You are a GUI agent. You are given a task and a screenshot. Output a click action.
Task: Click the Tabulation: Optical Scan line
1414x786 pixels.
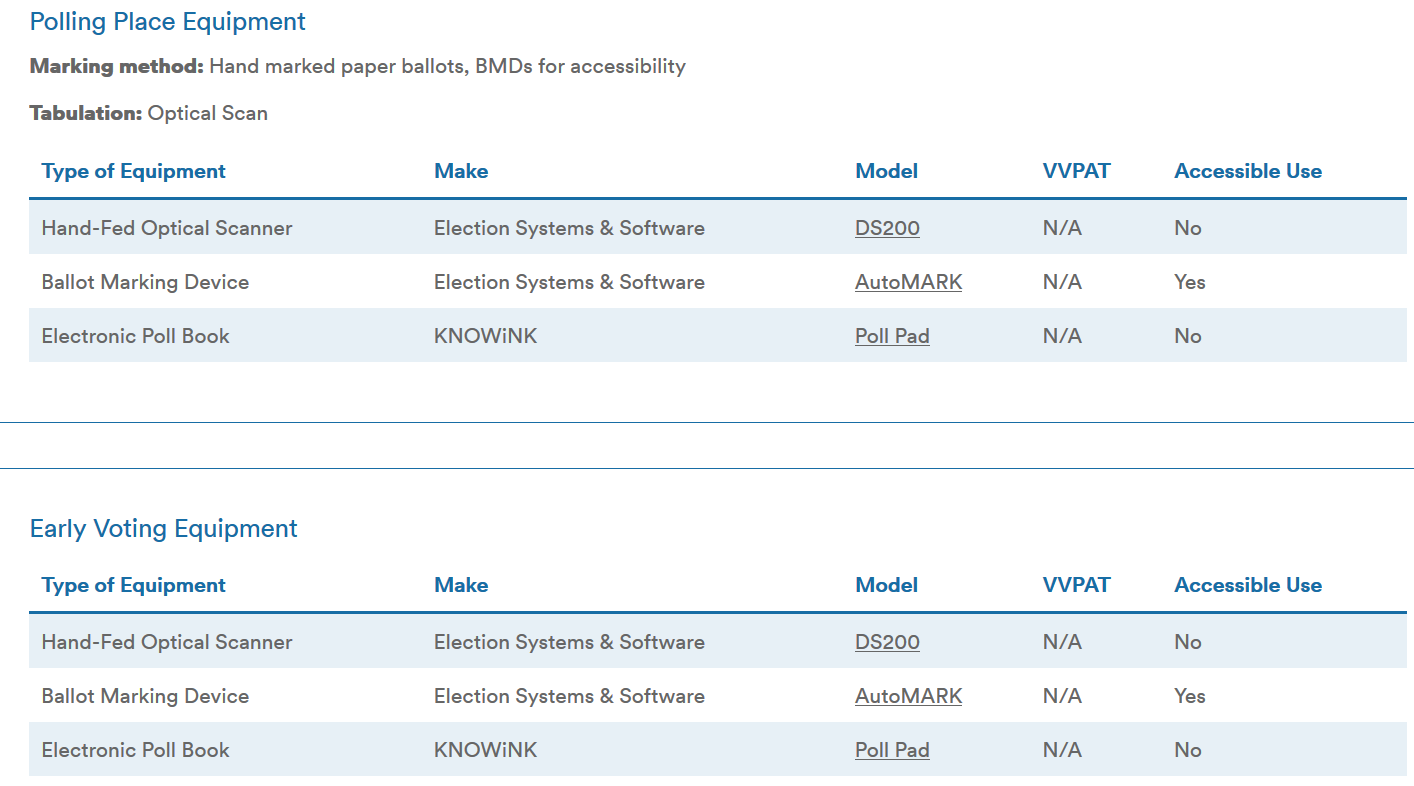[x=149, y=113]
